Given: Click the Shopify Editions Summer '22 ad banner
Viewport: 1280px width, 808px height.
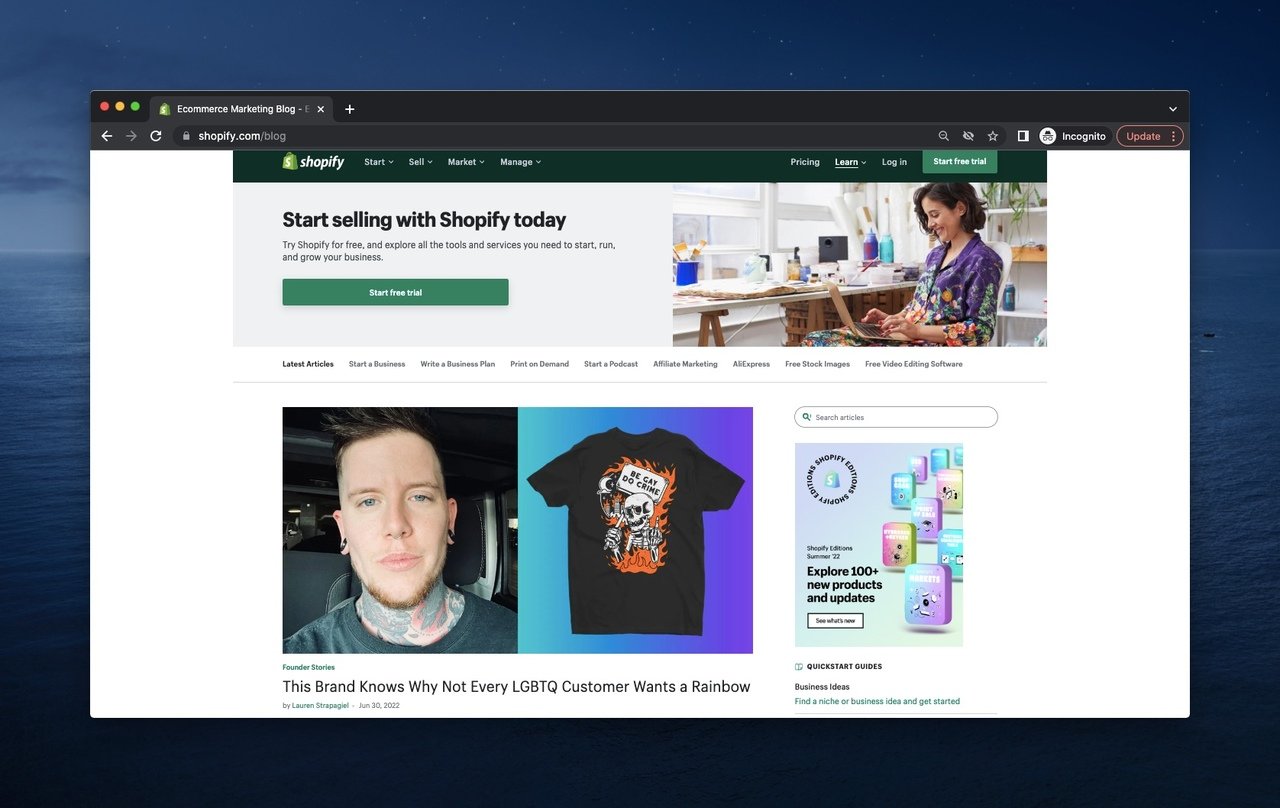Looking at the screenshot, I should click(x=879, y=545).
